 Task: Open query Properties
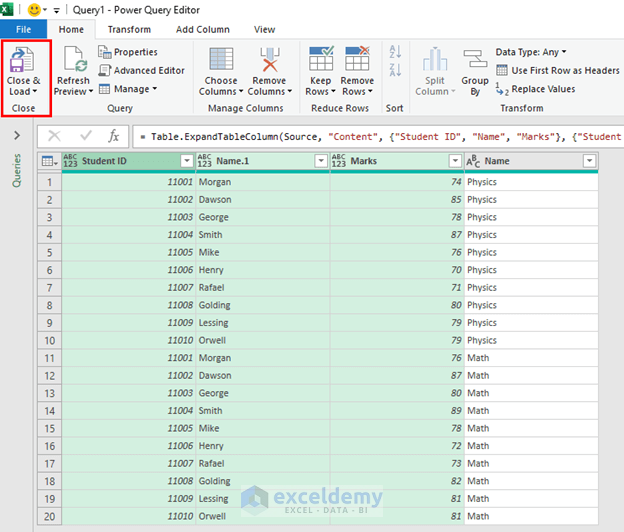point(128,52)
